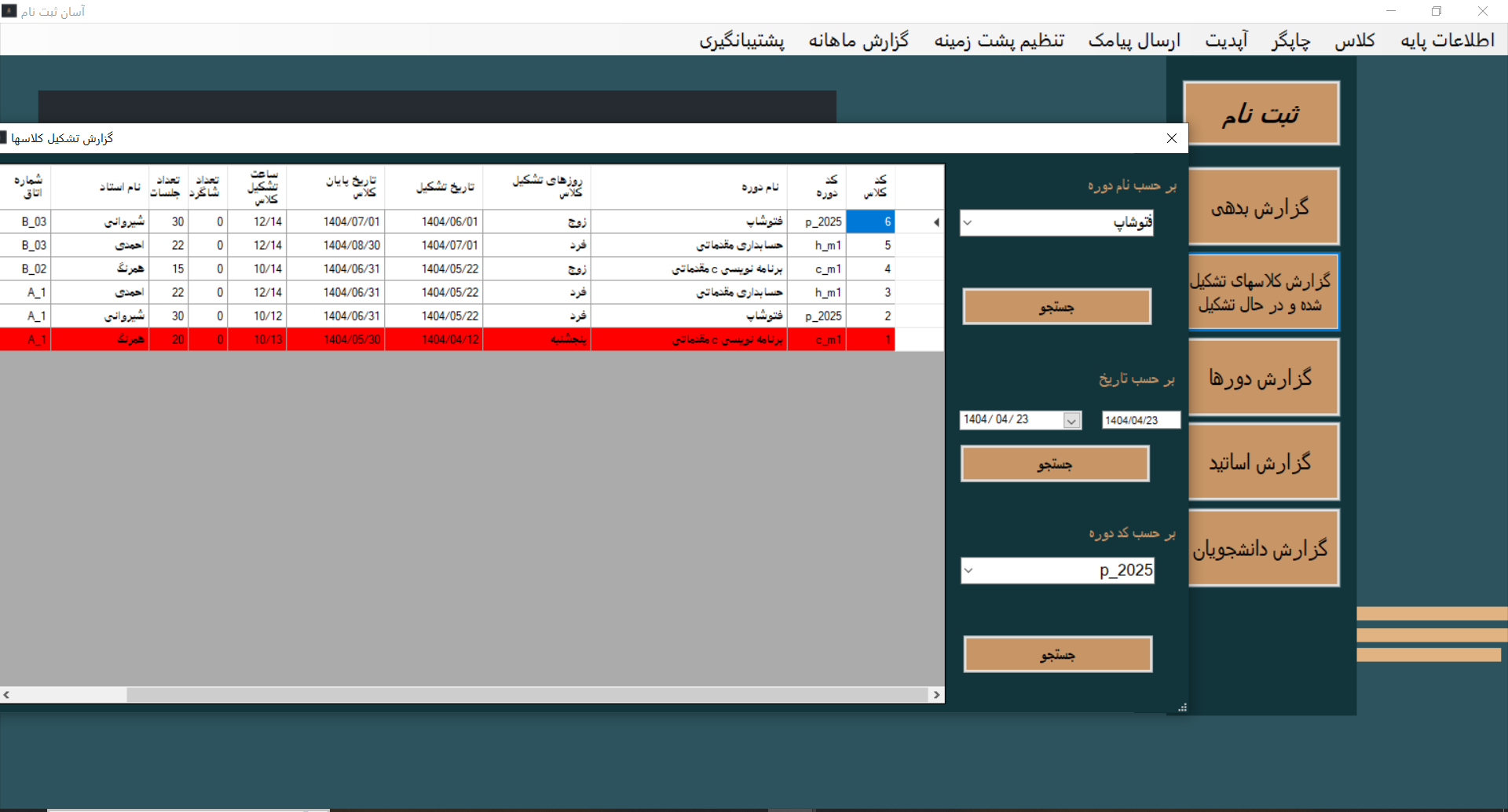Sort by نام استاد column header
Screen dimensions: 1508x812
coord(100,187)
